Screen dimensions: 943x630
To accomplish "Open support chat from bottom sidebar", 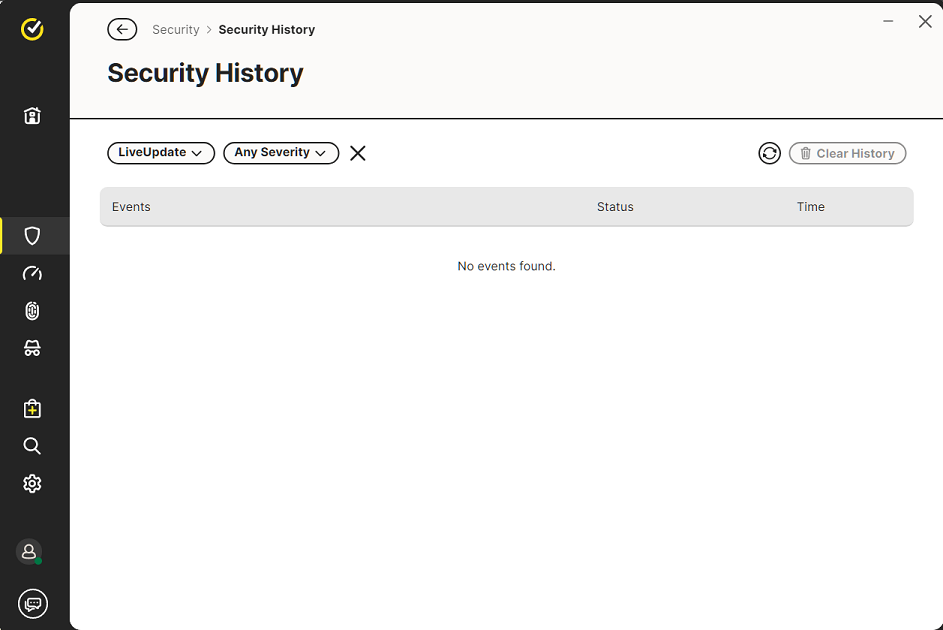I will 32,603.
